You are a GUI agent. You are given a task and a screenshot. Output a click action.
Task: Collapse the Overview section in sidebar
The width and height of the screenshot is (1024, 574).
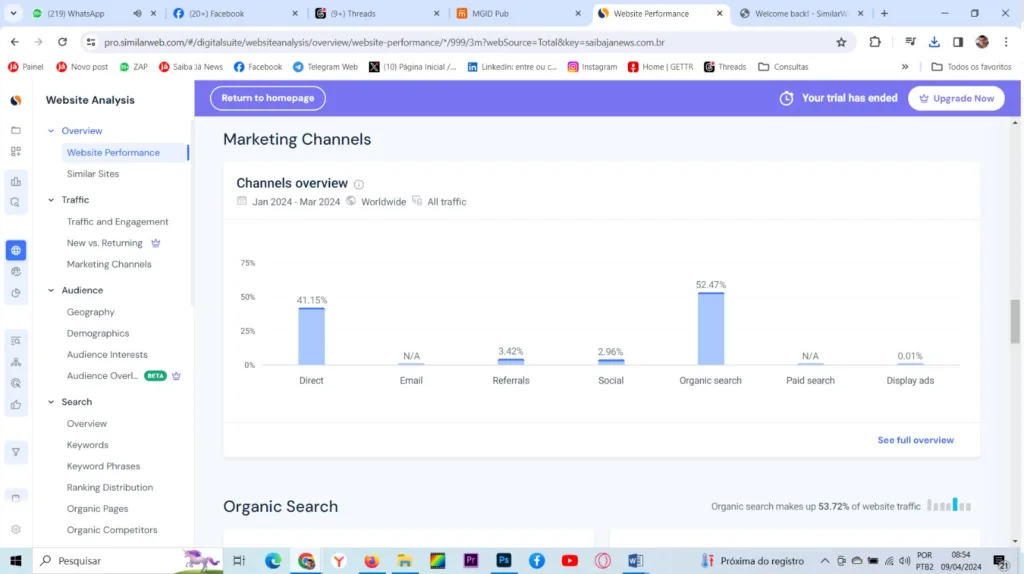click(x=51, y=131)
